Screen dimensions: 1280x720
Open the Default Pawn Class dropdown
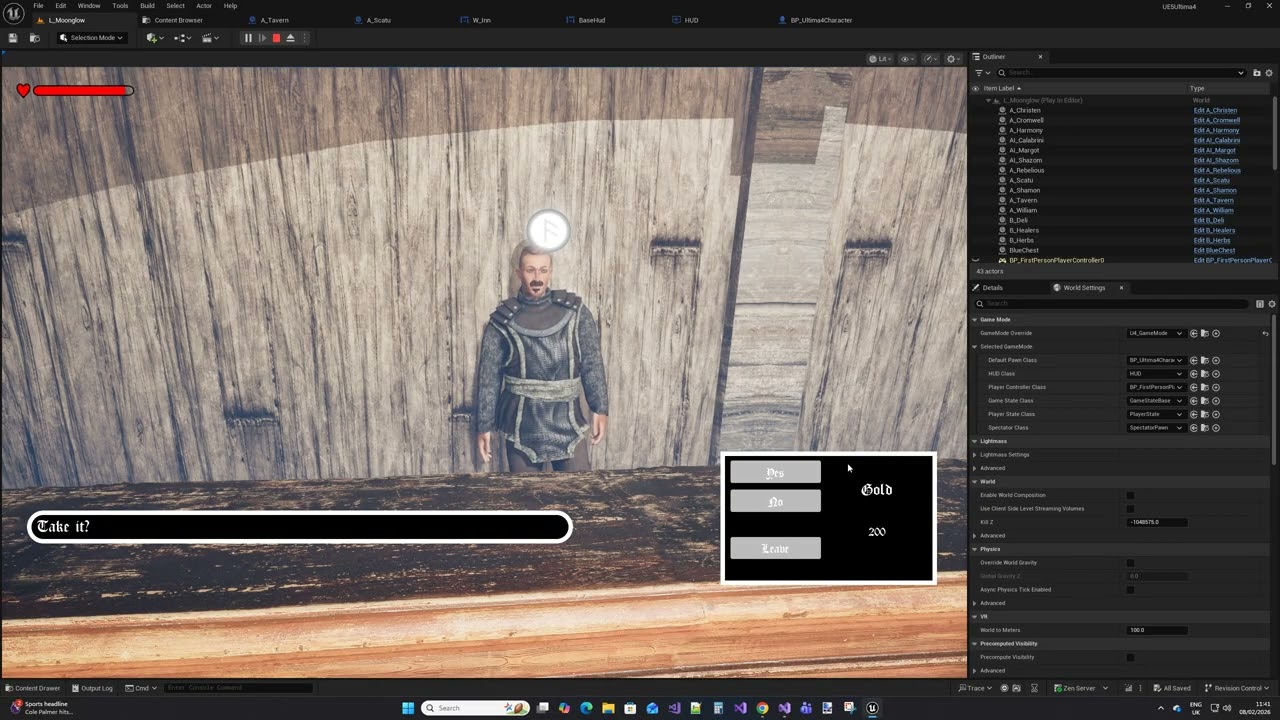1156,360
